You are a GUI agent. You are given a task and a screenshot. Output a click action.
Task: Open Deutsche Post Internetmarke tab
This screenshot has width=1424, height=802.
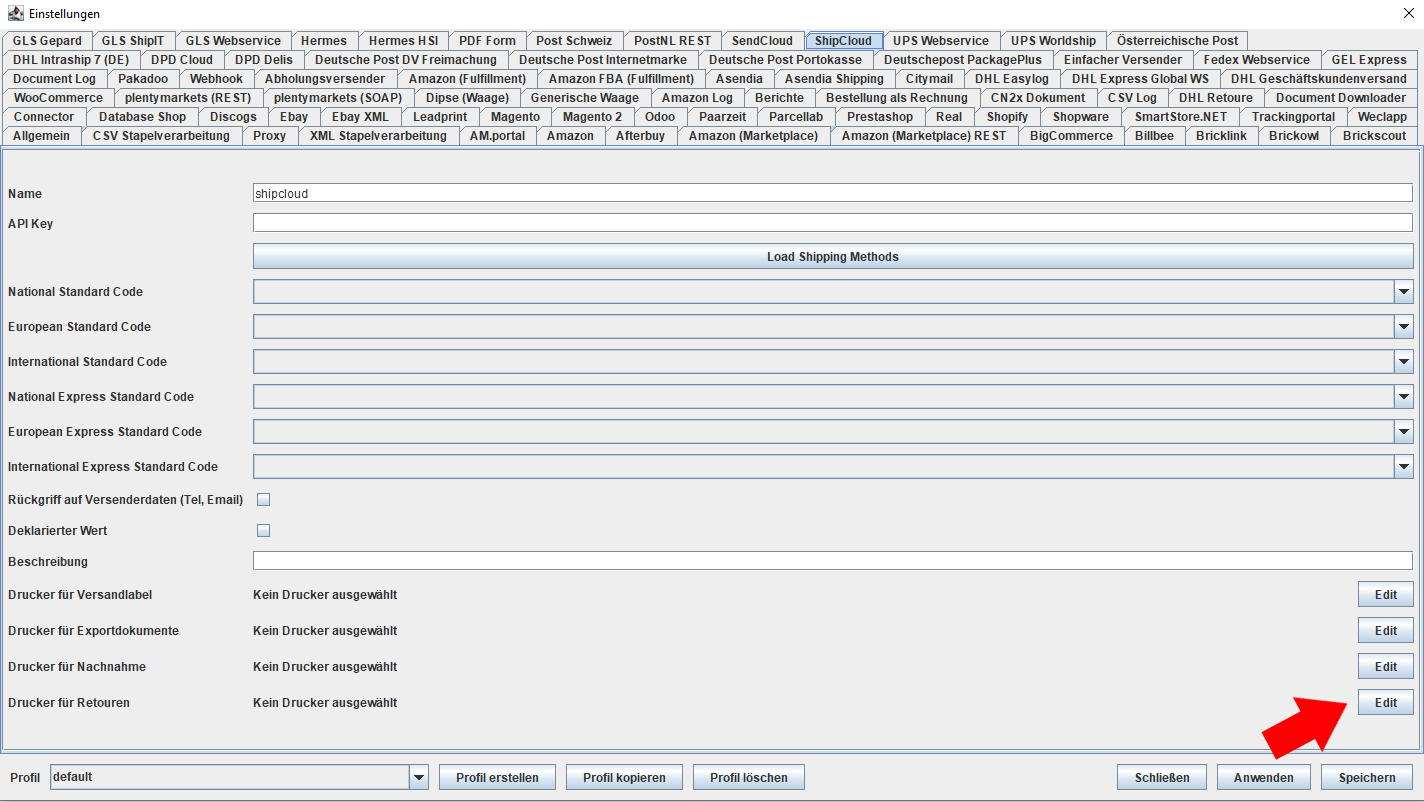pyautogui.click(x=602, y=60)
